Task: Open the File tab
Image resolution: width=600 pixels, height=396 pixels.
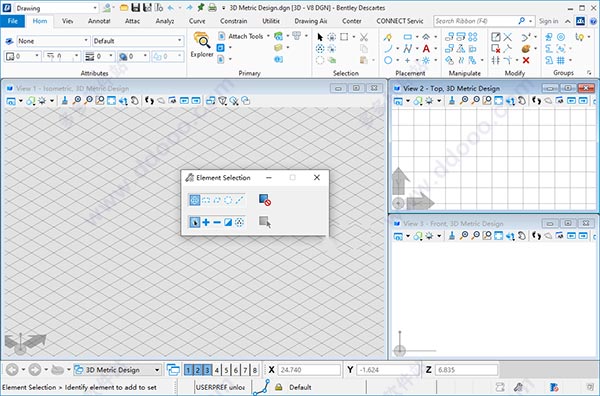Action: (x=13, y=21)
